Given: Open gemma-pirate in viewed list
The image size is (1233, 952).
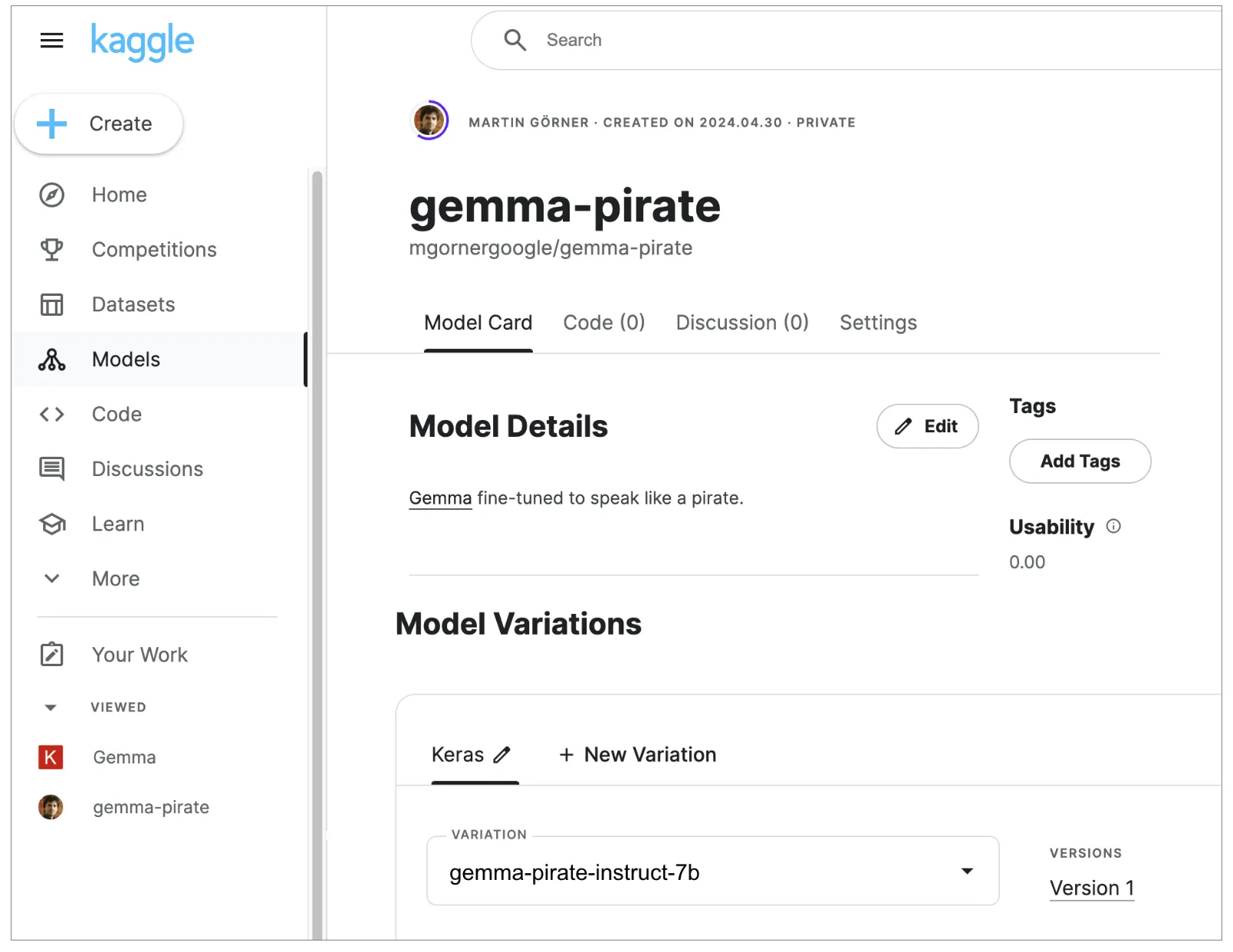Looking at the screenshot, I should [151, 807].
